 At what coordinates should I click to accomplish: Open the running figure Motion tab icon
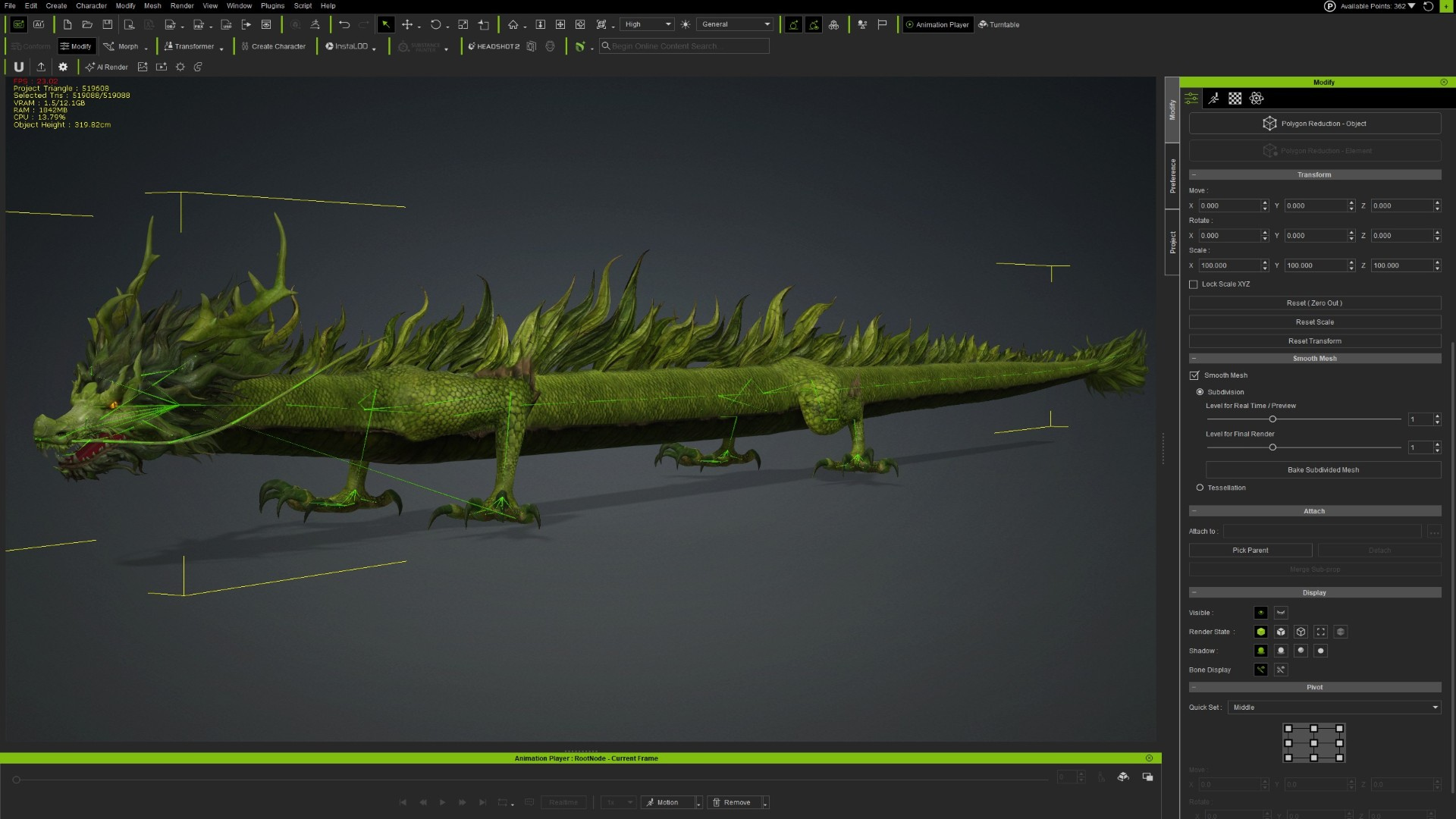click(1213, 99)
